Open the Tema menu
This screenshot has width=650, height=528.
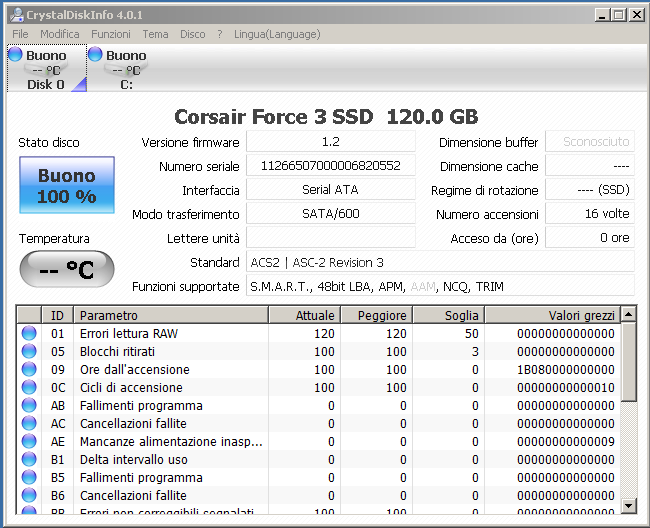click(155, 34)
